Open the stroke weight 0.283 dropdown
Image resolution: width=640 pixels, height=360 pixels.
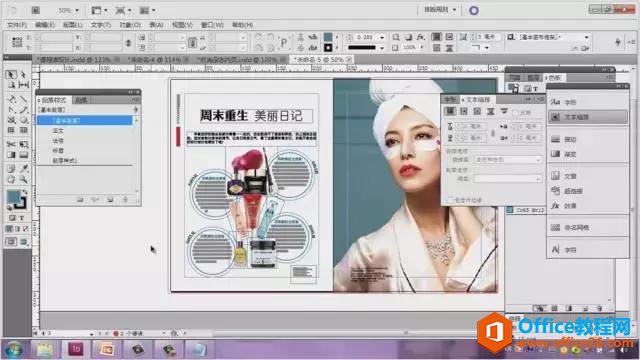(382, 37)
